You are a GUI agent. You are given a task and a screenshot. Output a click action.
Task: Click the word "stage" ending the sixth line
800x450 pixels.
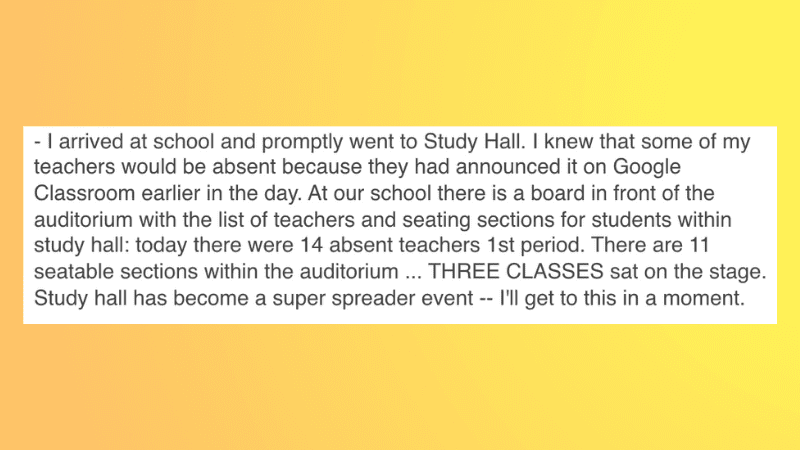point(738,272)
